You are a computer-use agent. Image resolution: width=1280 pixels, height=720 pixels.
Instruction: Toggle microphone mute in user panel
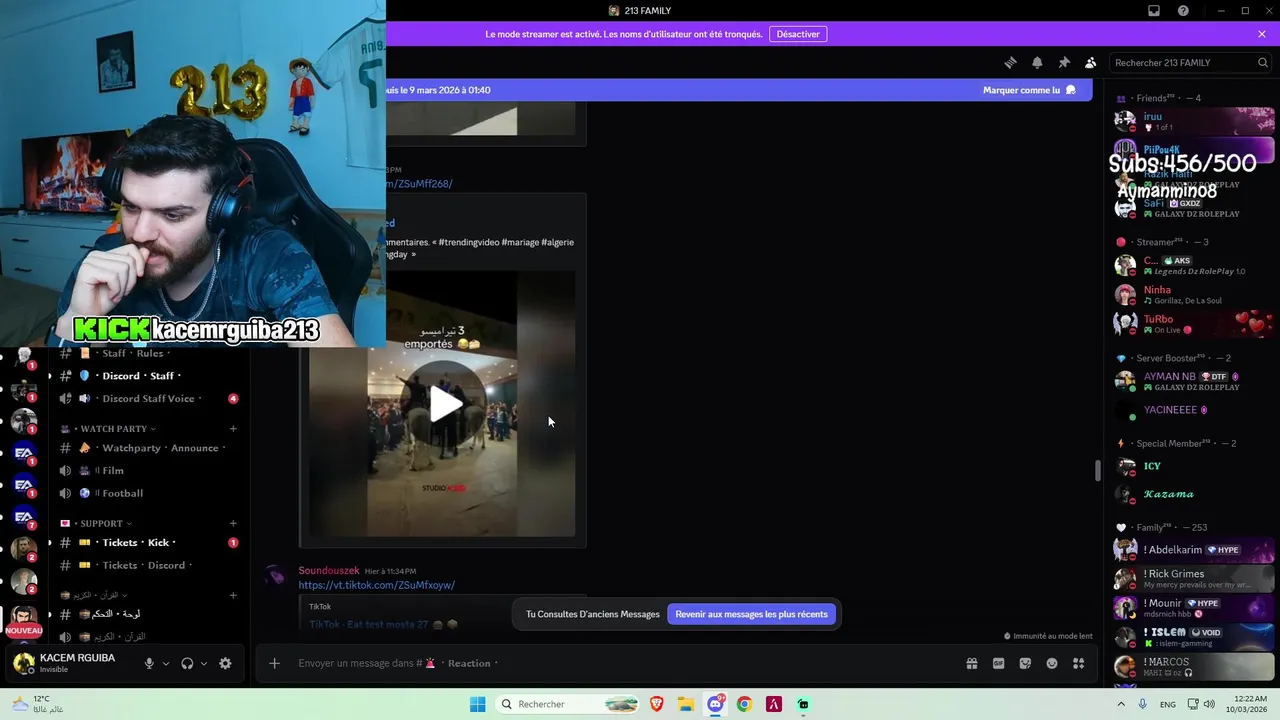pos(150,663)
